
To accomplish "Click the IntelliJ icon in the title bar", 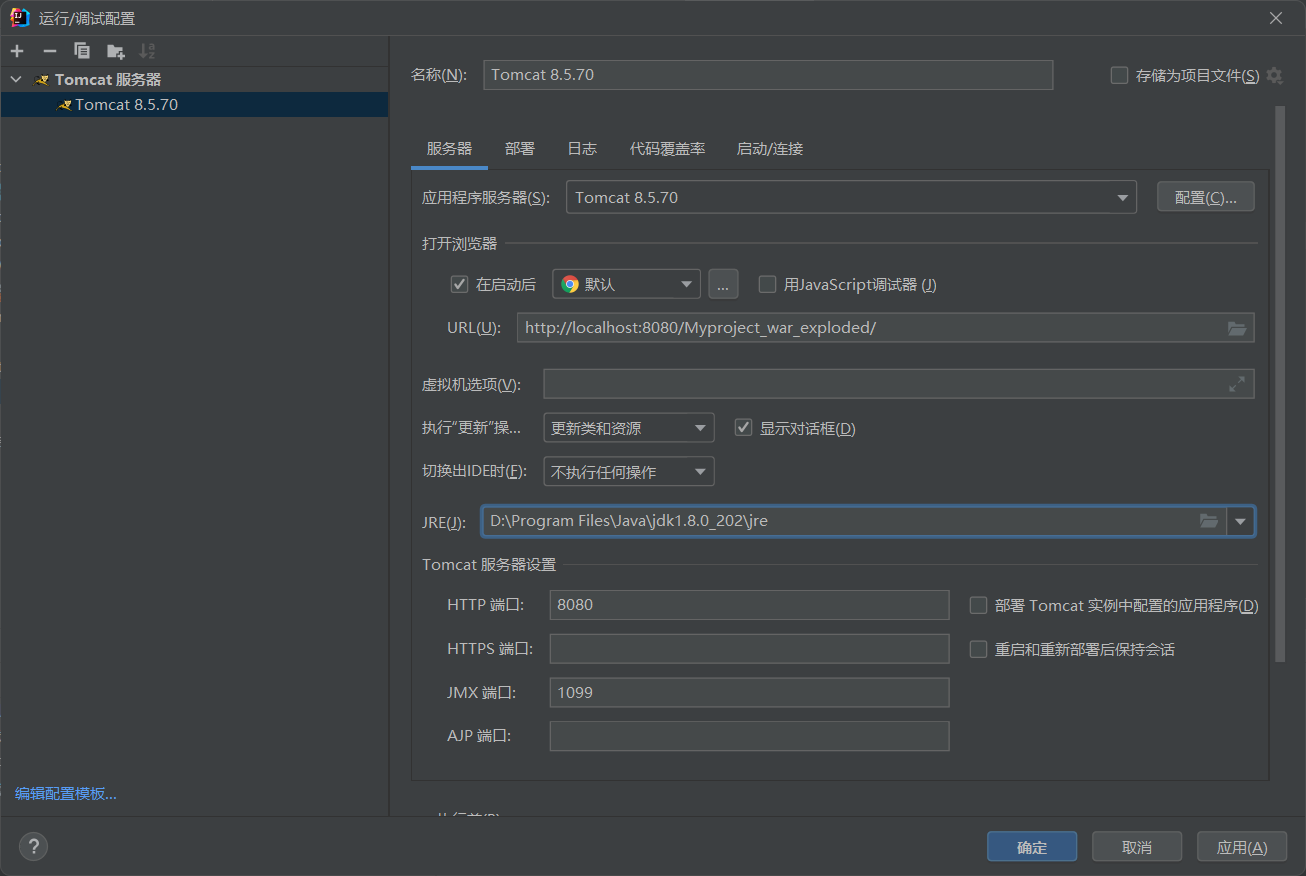I will (x=19, y=18).
